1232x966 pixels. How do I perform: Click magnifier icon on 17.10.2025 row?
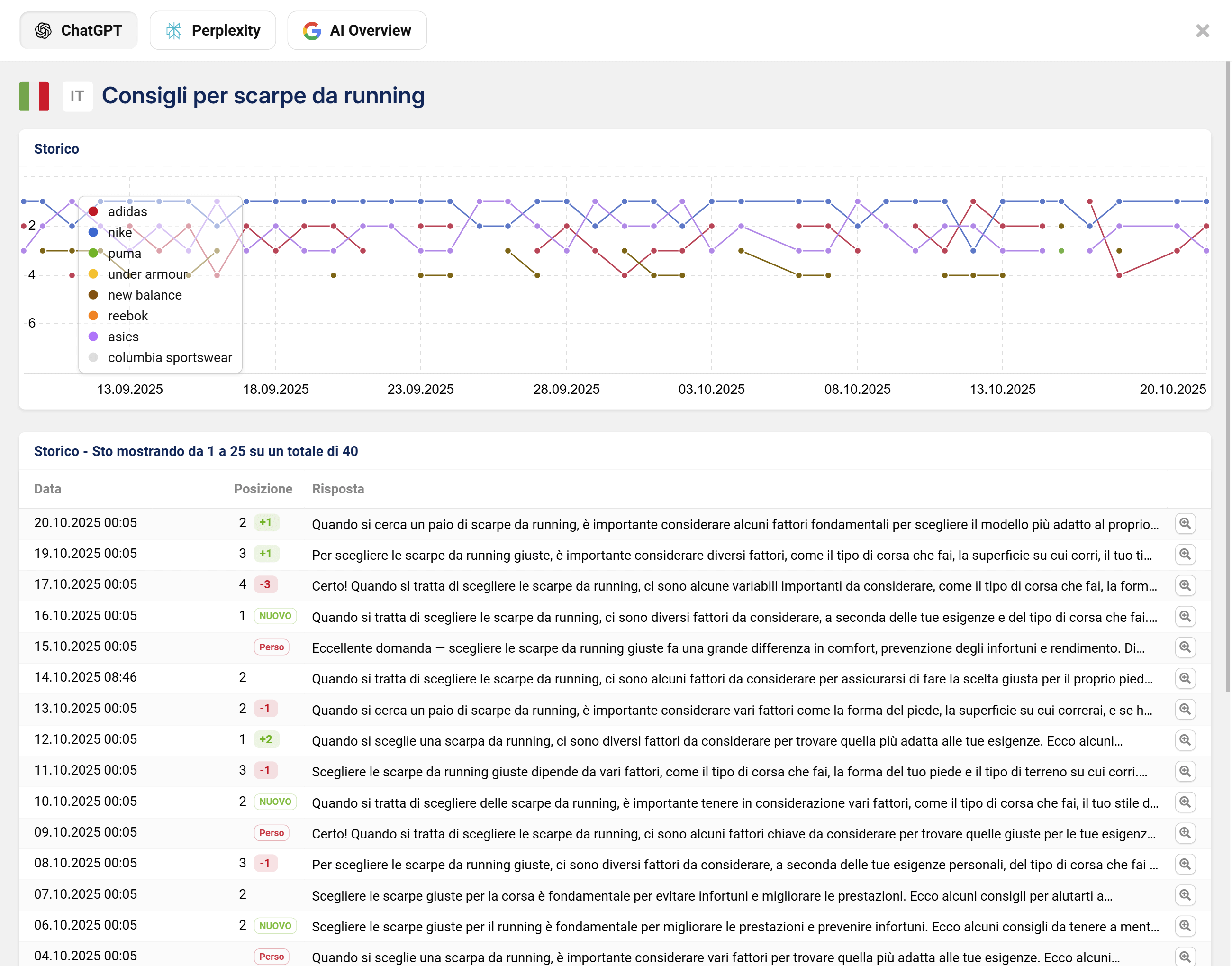(1185, 585)
